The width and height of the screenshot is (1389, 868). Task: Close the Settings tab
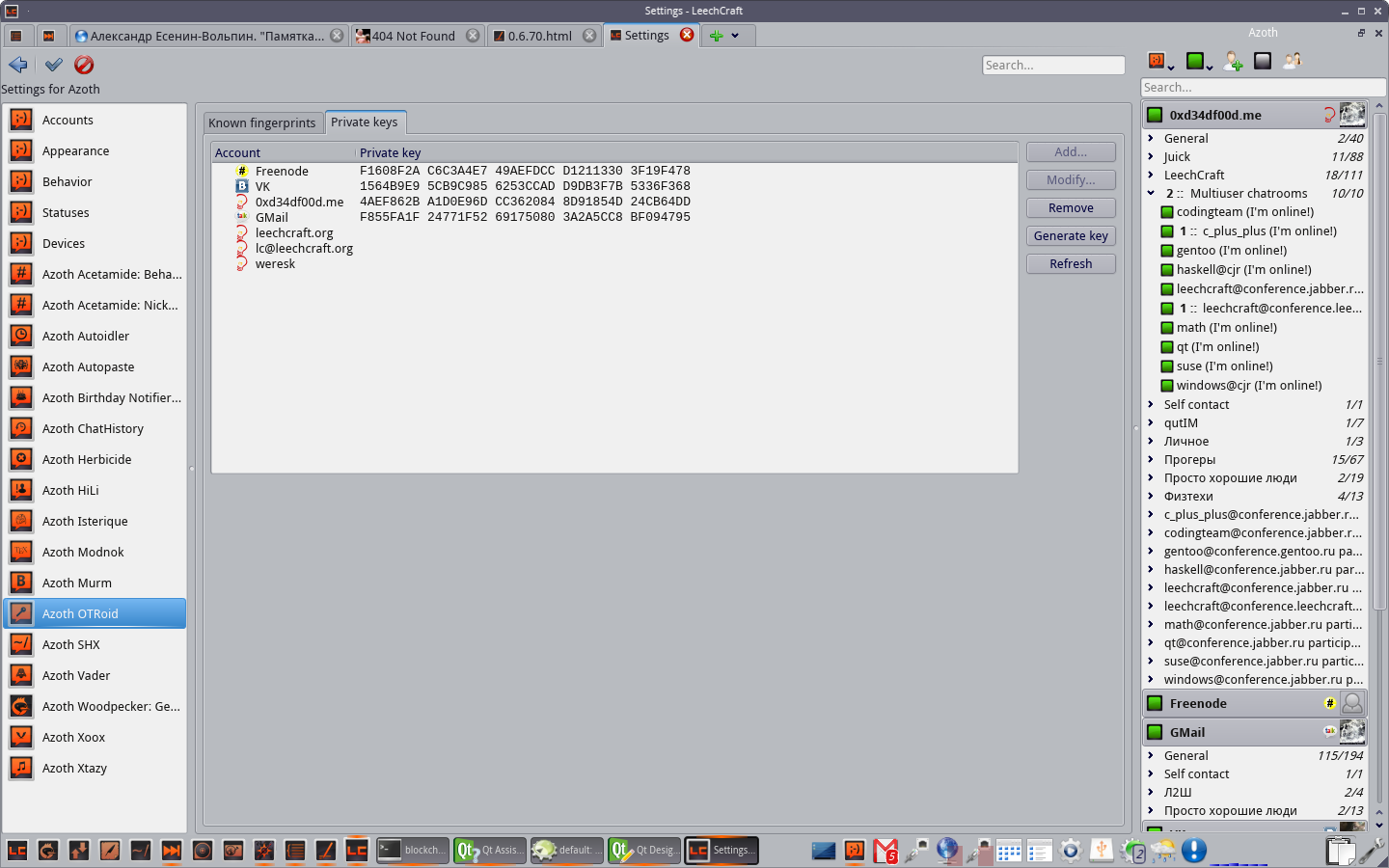[x=687, y=35]
